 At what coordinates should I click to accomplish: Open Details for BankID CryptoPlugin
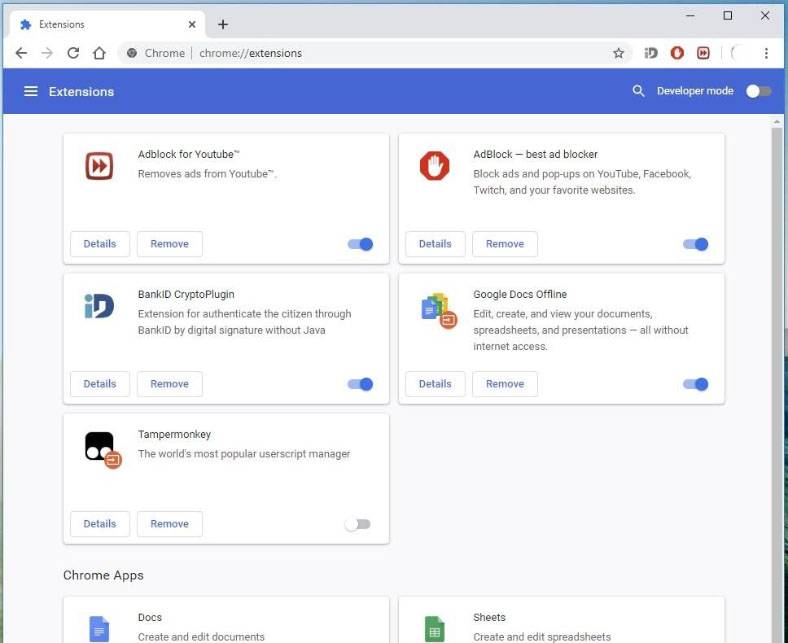[x=100, y=384]
